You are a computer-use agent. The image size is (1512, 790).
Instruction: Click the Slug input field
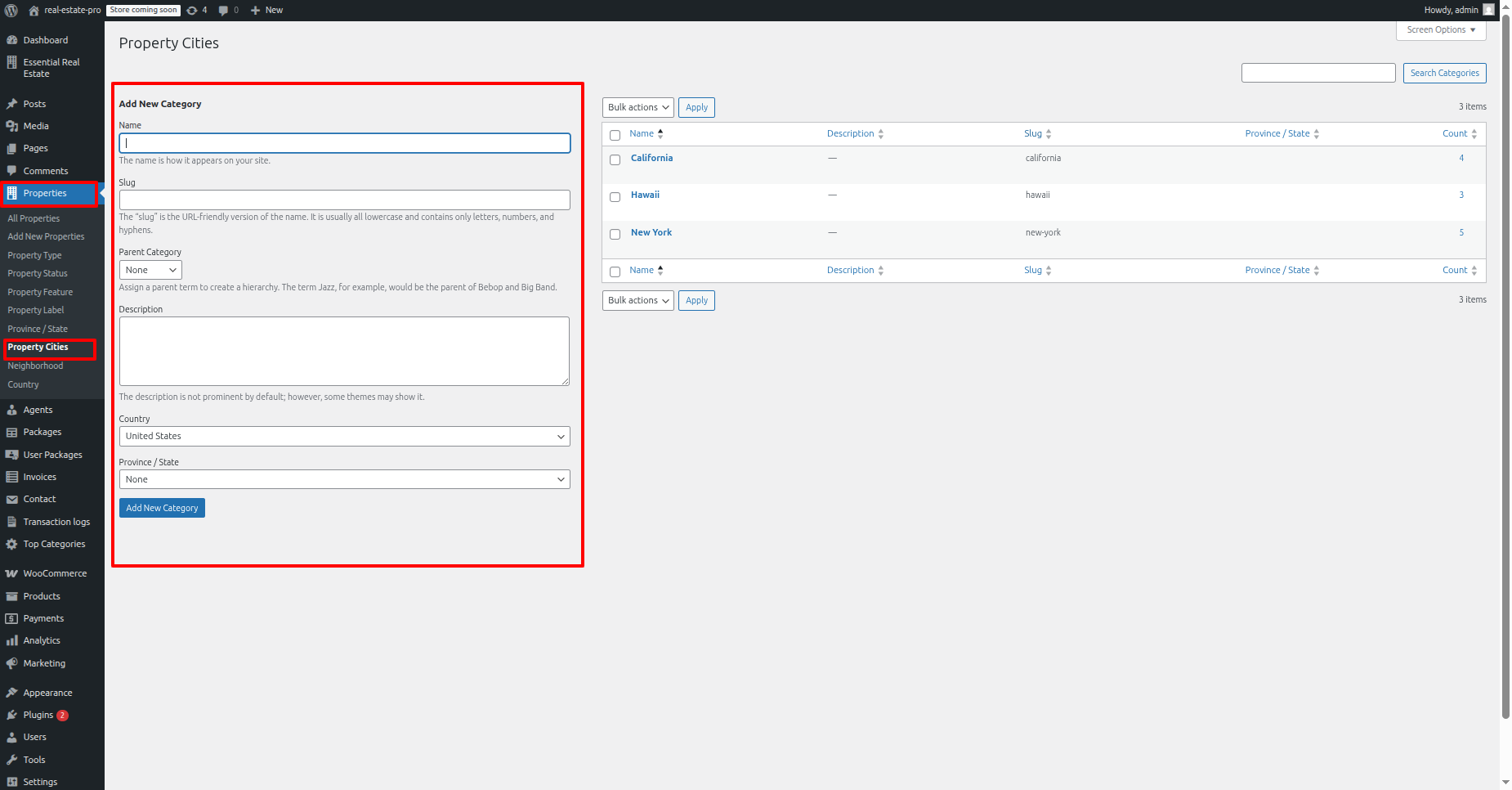pyautogui.click(x=344, y=200)
